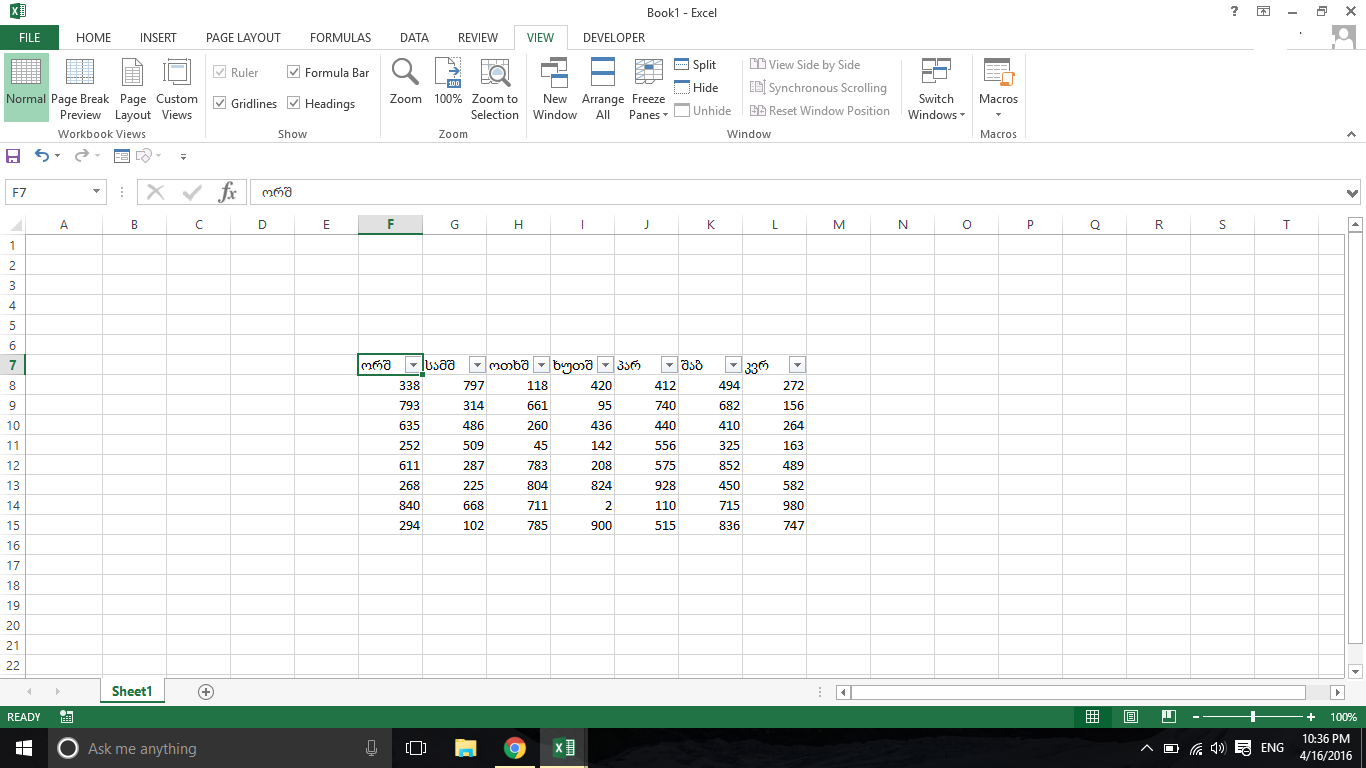Click the zoom slider in status bar
Viewport: 1366px width, 768px height.
pos(1253,717)
